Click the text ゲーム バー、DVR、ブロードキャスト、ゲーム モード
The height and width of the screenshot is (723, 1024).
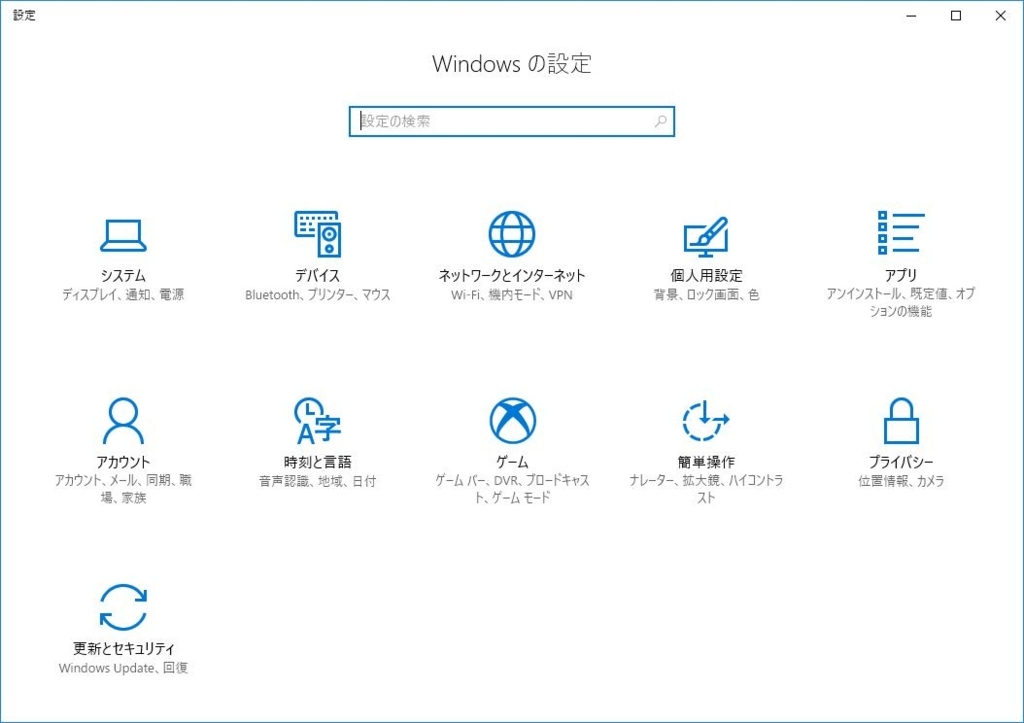point(513,489)
